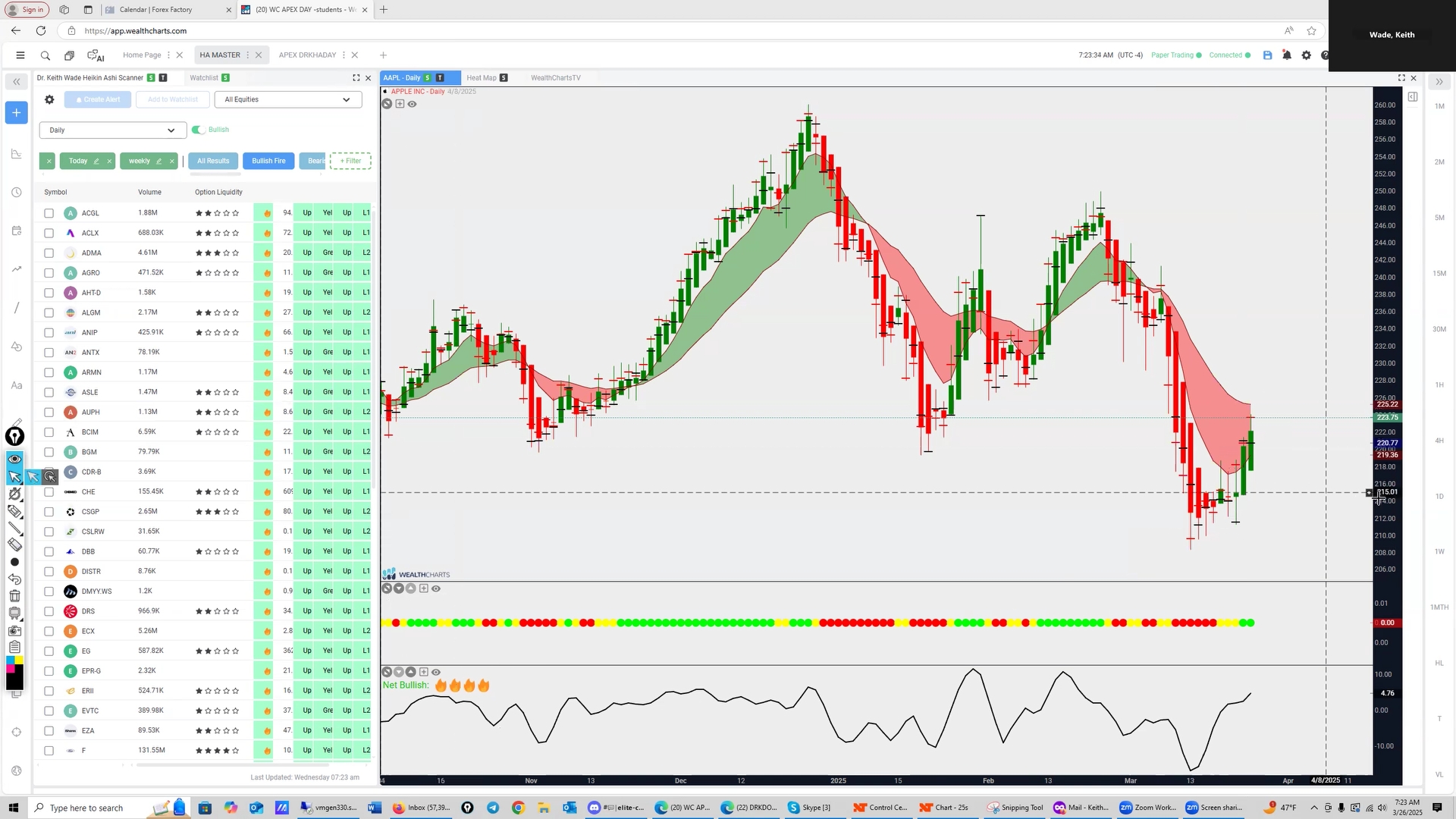Image resolution: width=1456 pixels, height=819 pixels.
Task: Select the Bullish Fire filter button
Action: [269, 161]
